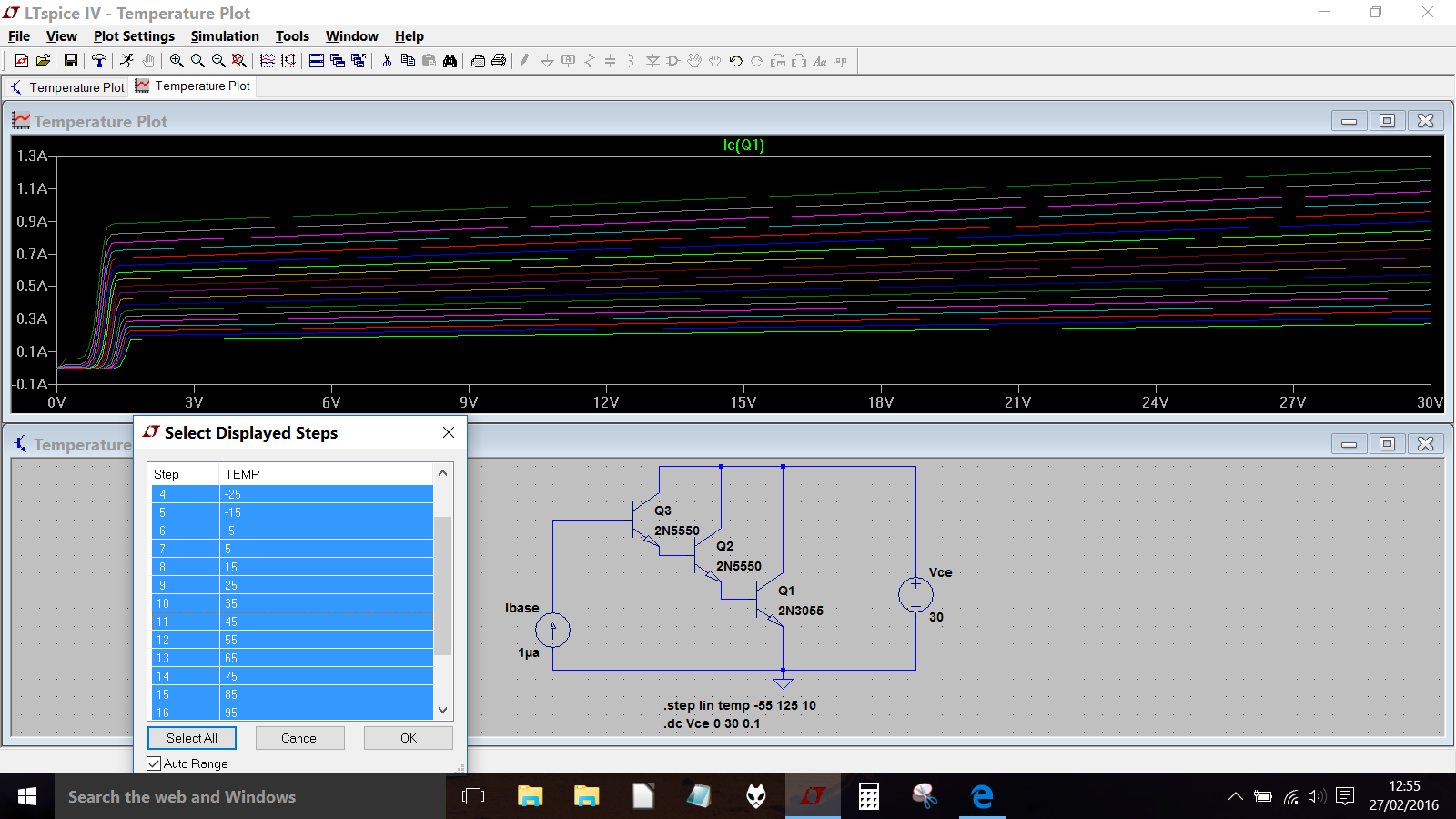Open the Task View taskbar icon
This screenshot has width=1456, height=819.
tap(473, 796)
